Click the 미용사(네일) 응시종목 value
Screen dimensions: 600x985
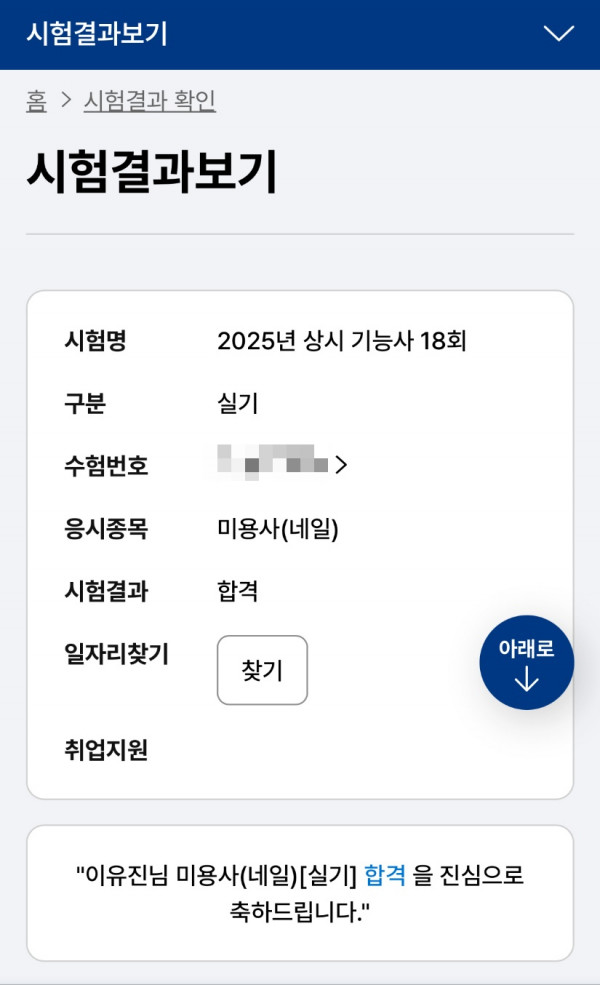[278, 528]
